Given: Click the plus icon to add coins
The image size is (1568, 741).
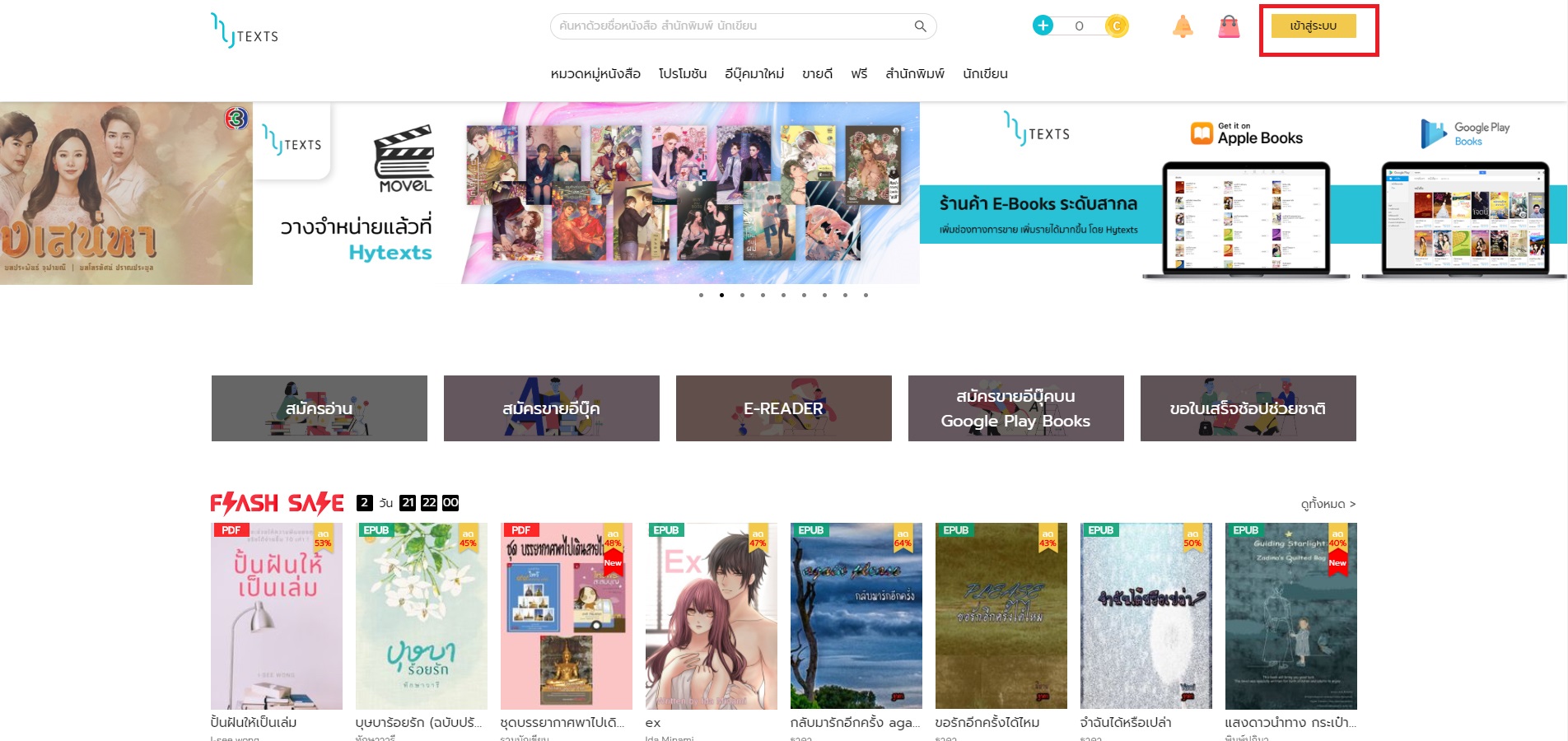Looking at the screenshot, I should coord(1043,26).
